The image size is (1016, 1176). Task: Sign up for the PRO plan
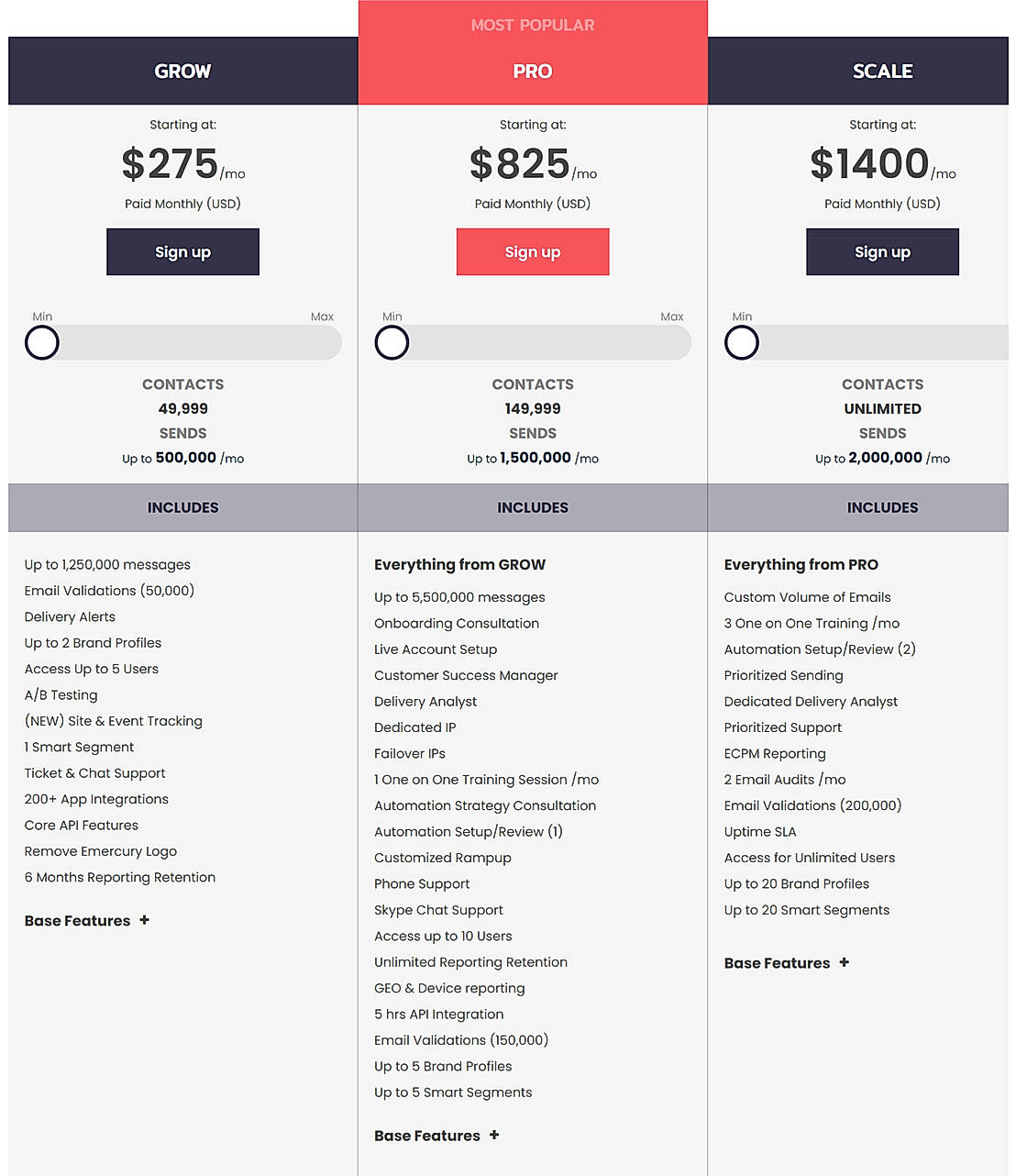pos(533,252)
